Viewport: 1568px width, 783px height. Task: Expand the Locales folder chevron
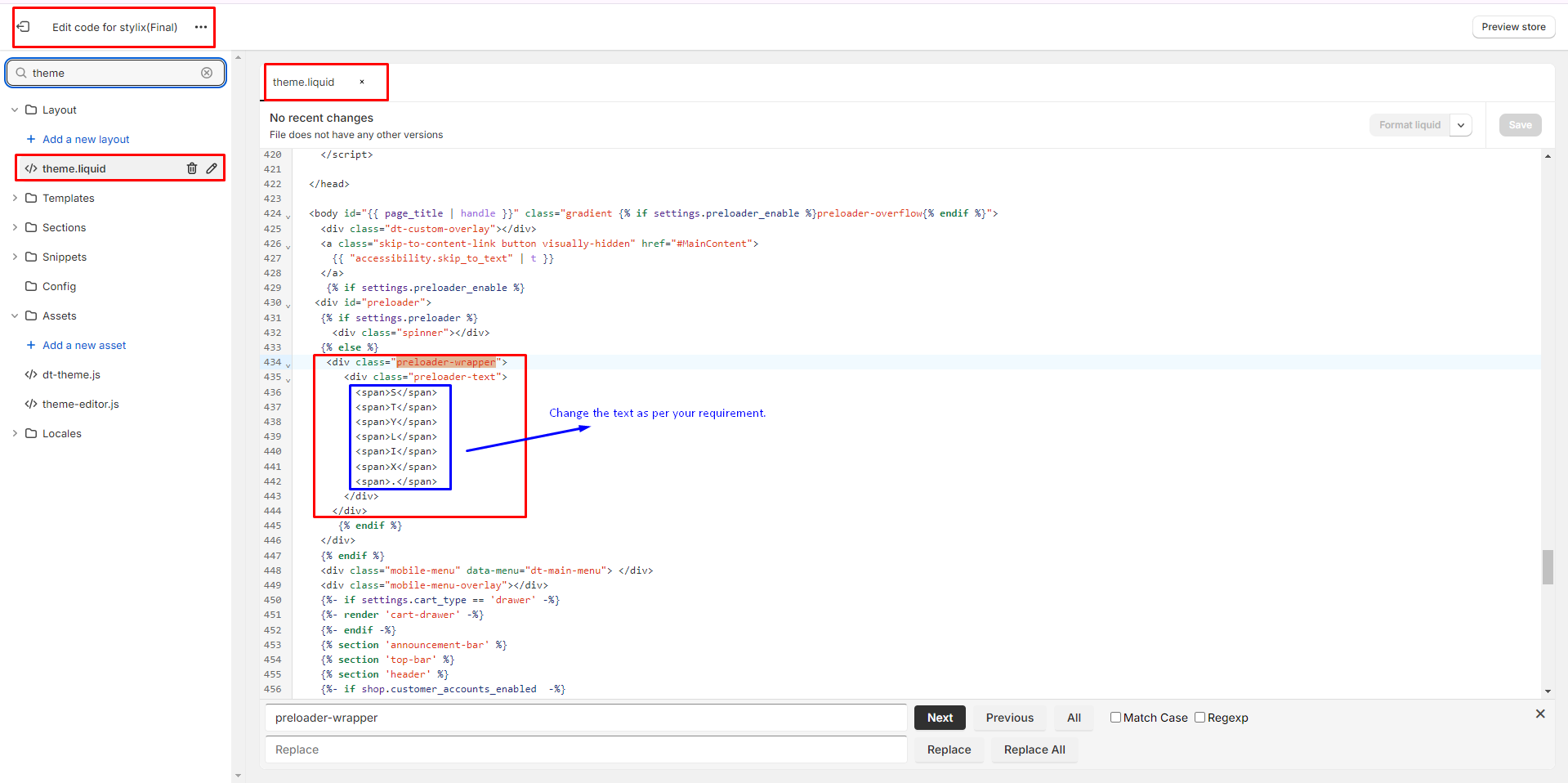[x=15, y=433]
